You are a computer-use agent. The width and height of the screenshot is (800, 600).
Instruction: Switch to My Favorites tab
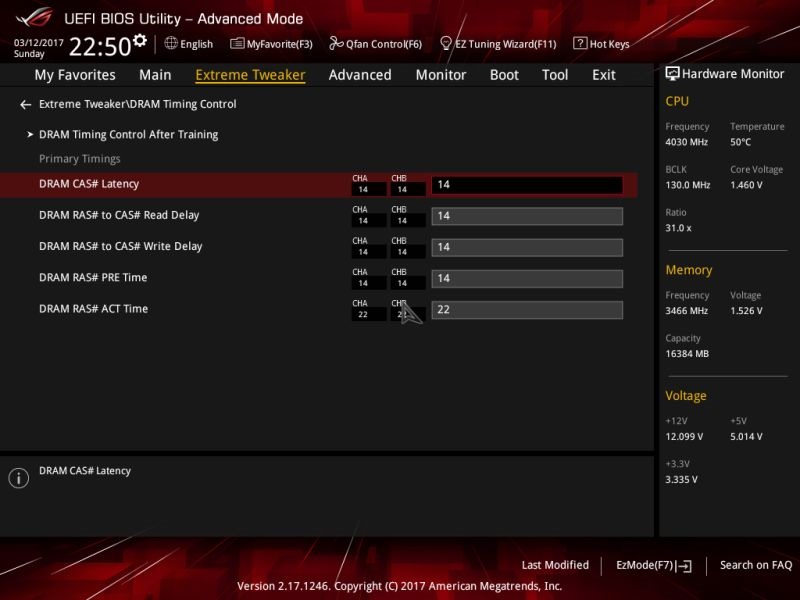pos(75,75)
